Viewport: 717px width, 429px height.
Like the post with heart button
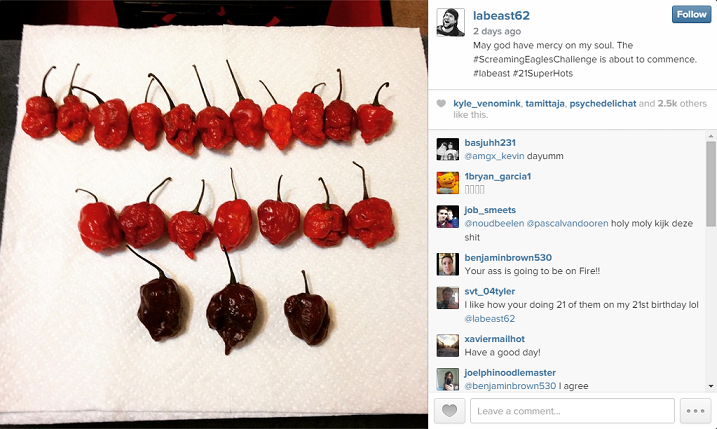[x=449, y=411]
